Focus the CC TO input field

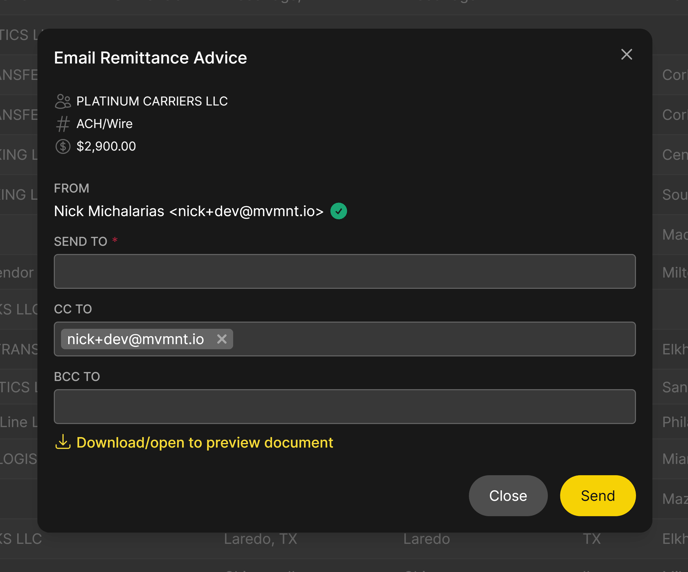point(344,339)
